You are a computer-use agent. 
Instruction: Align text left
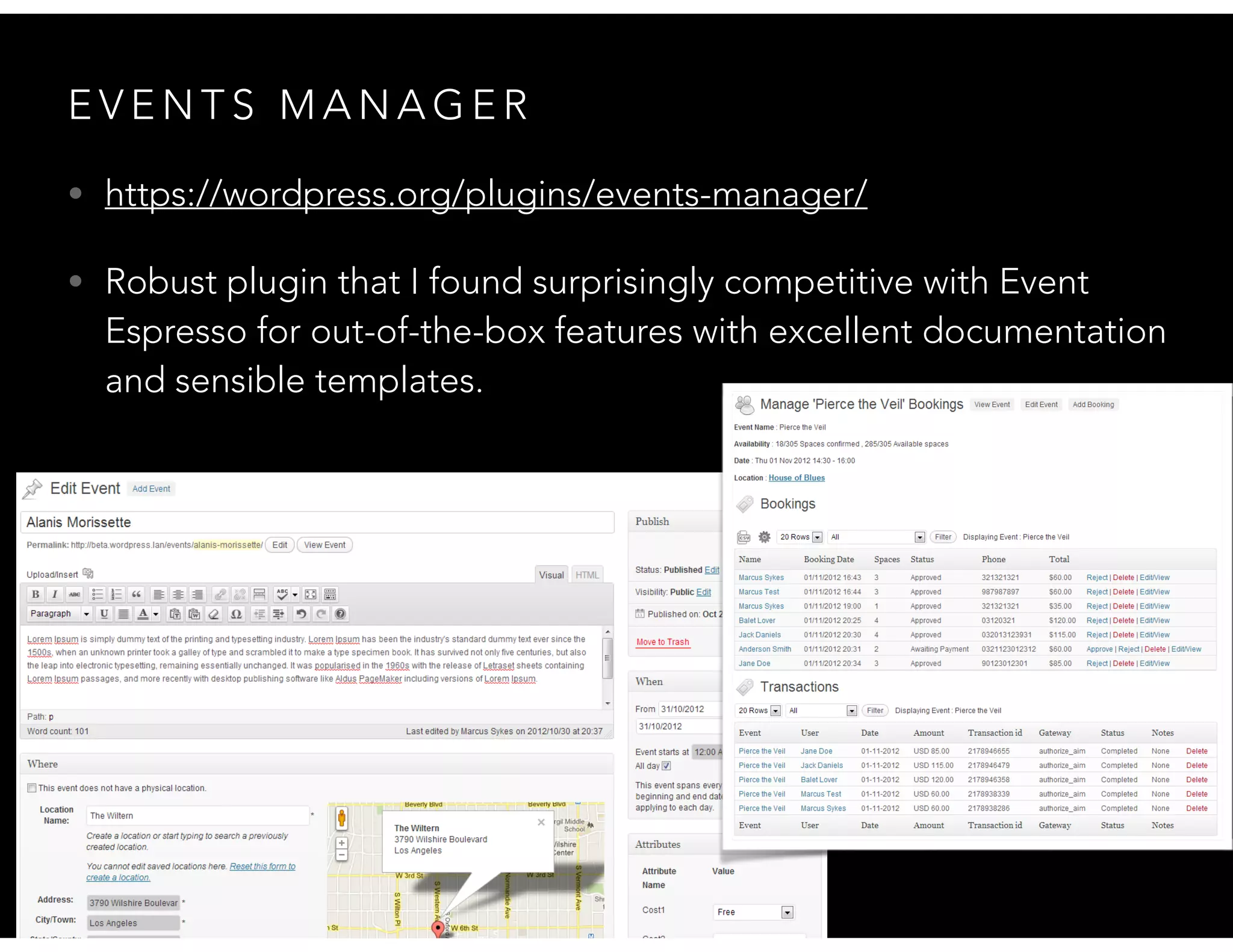tap(159, 595)
